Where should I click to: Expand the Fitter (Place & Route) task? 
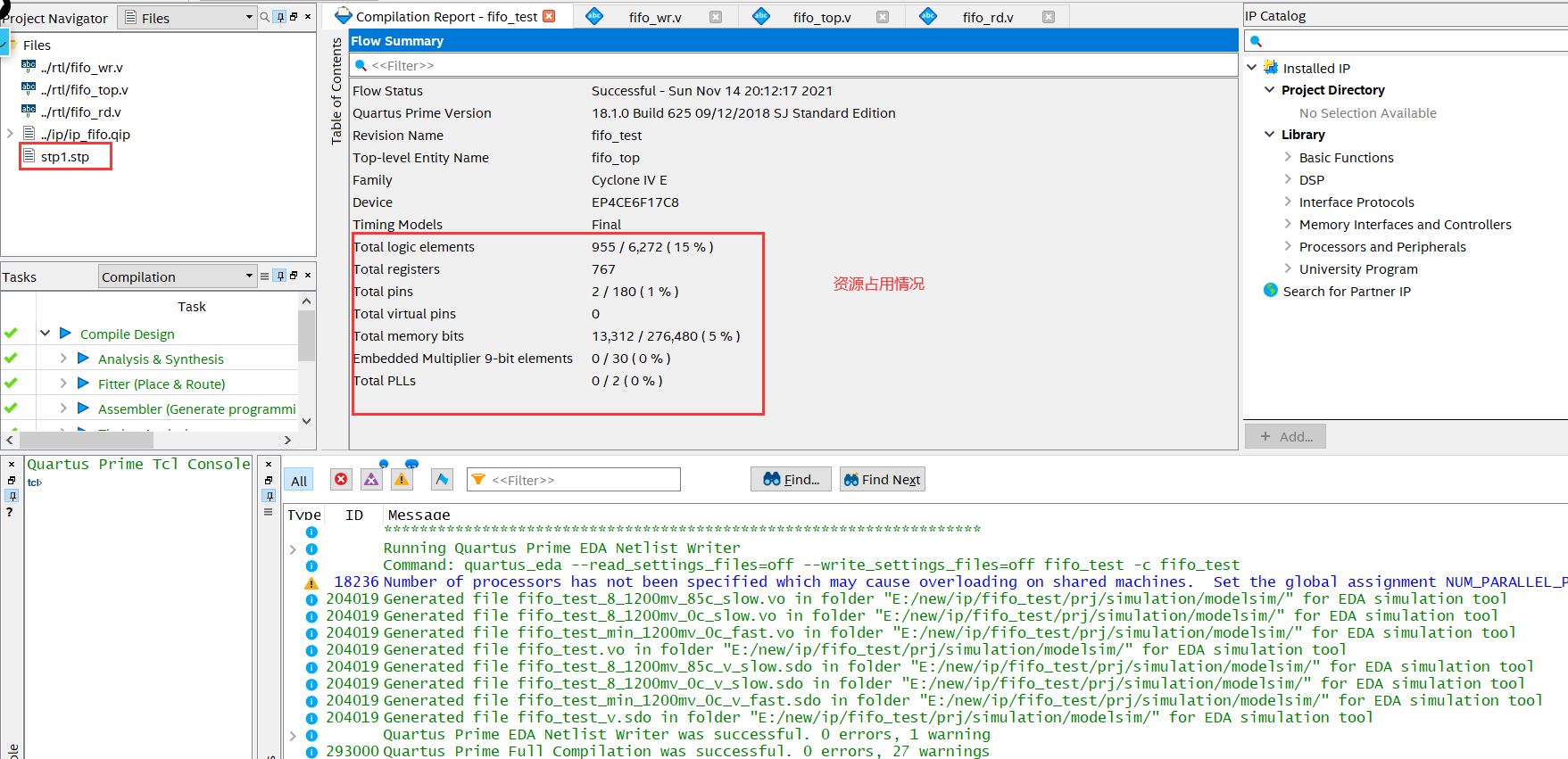pos(63,384)
